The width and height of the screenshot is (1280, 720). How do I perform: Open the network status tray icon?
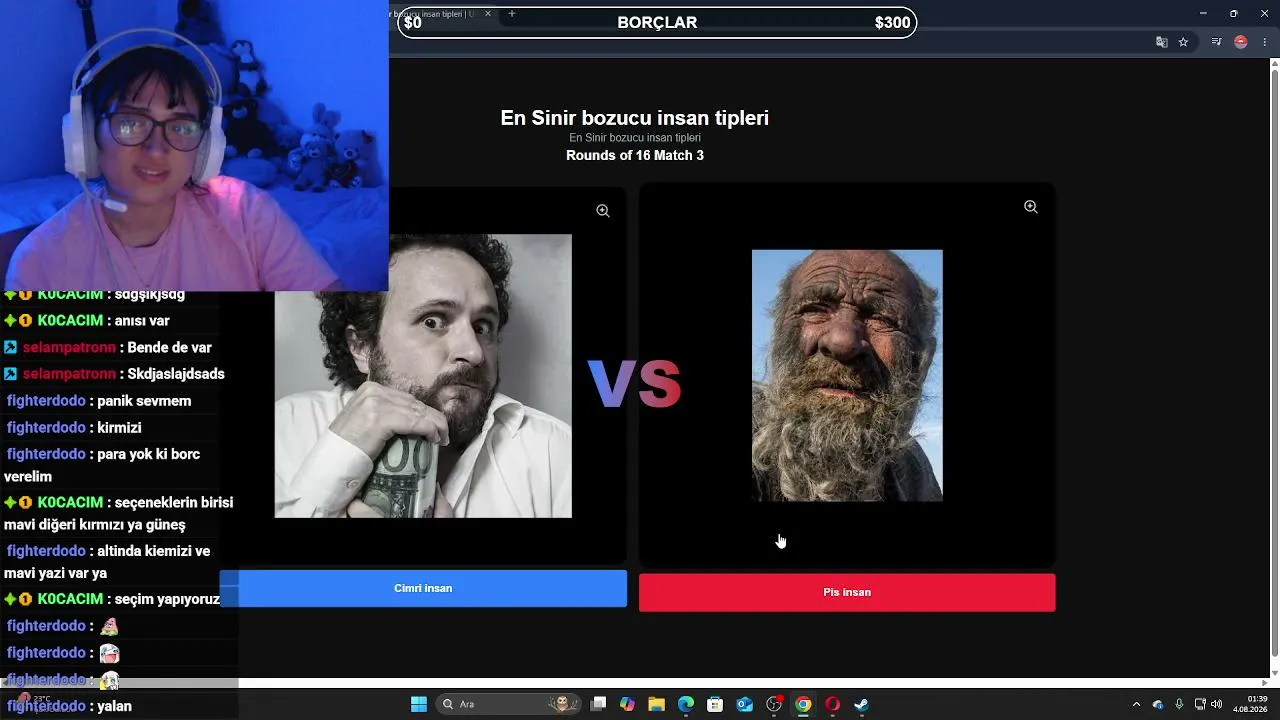click(1200, 704)
